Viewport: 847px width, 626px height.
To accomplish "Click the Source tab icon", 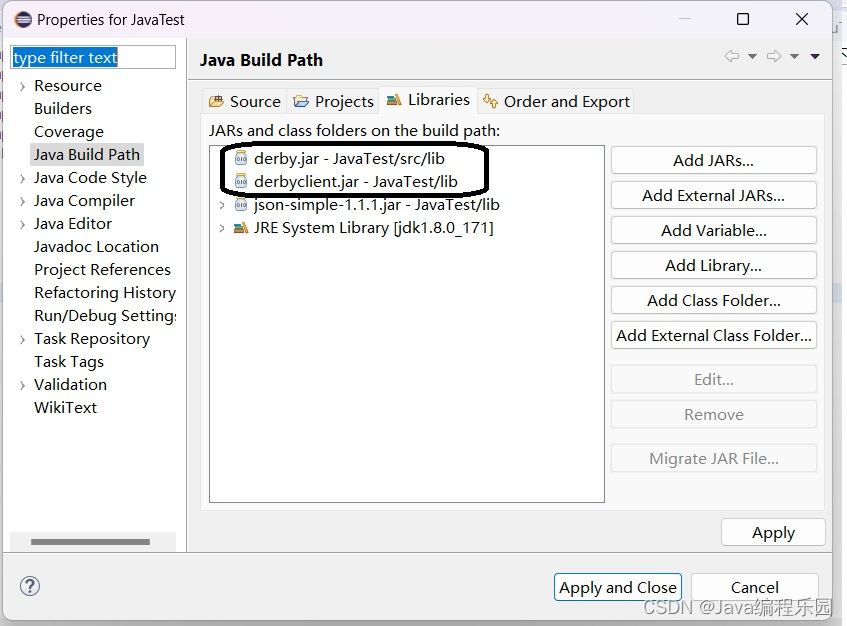I will (x=216, y=101).
